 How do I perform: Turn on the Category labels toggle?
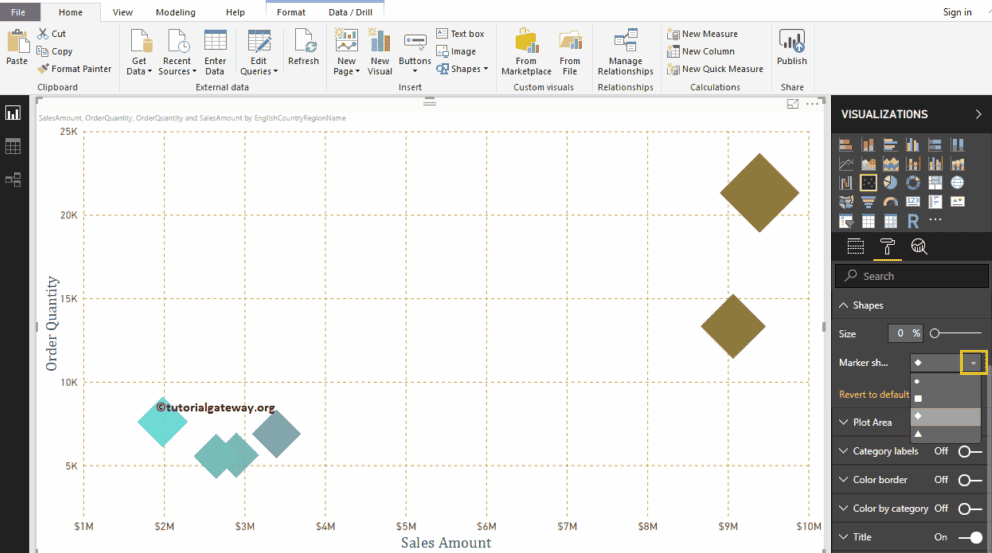click(969, 451)
